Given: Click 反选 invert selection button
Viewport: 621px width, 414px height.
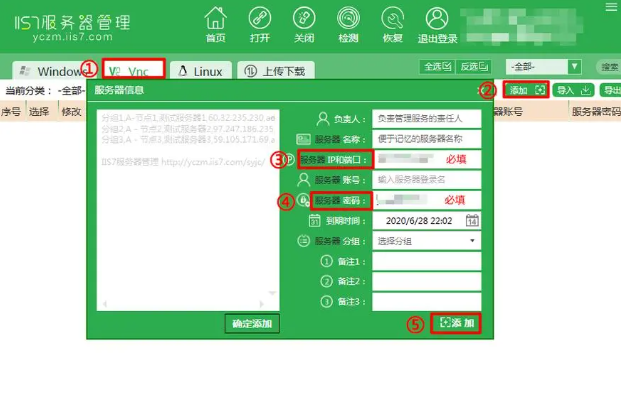Looking at the screenshot, I should point(474,67).
